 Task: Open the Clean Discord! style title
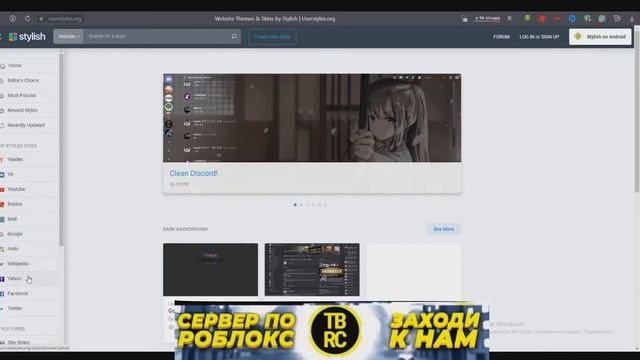(193, 173)
